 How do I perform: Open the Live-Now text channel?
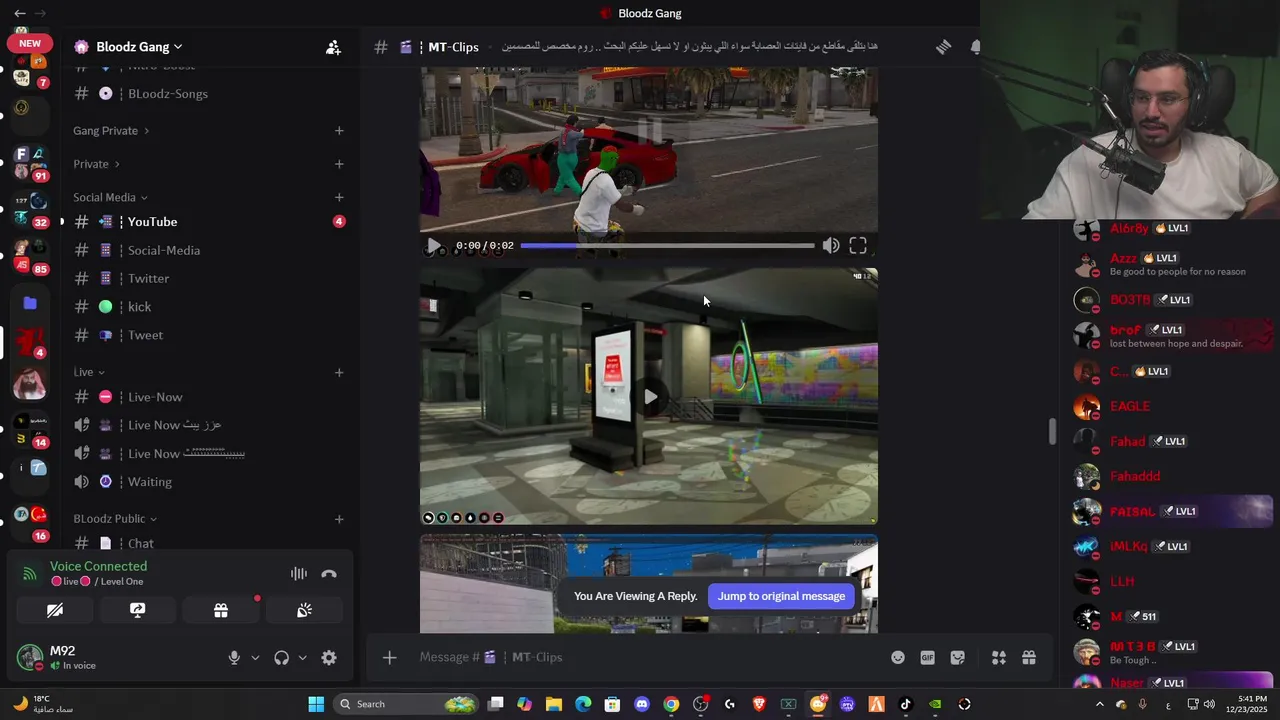click(208, 397)
